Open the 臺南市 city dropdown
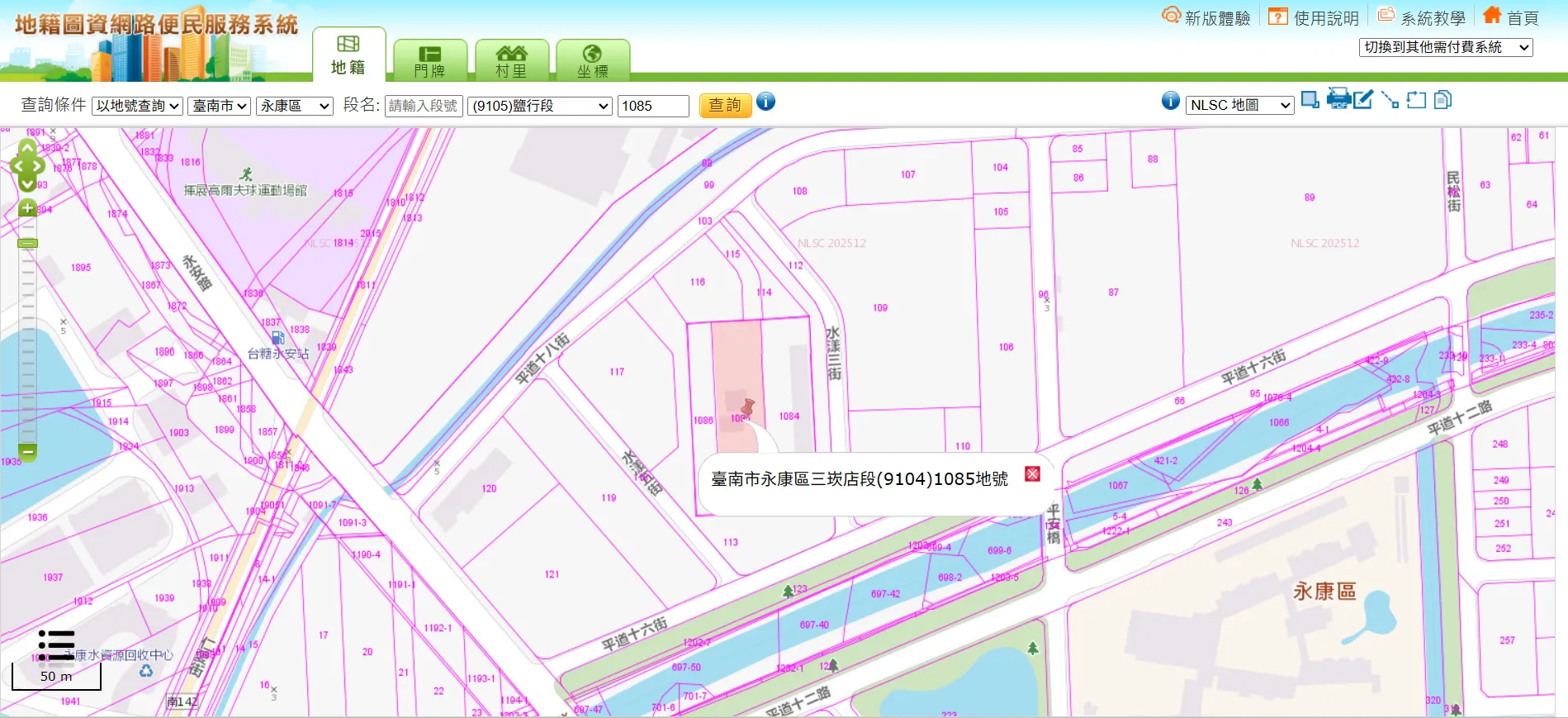The image size is (1568, 718). [219, 106]
